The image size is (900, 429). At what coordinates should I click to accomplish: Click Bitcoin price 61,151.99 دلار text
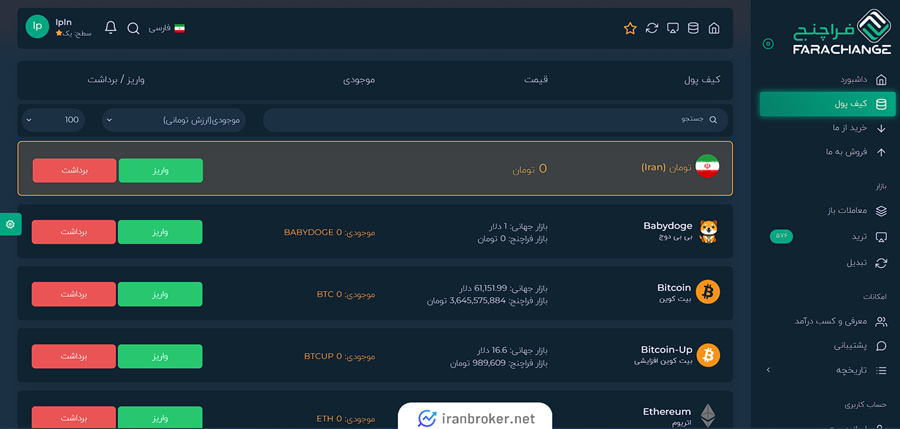coord(503,288)
